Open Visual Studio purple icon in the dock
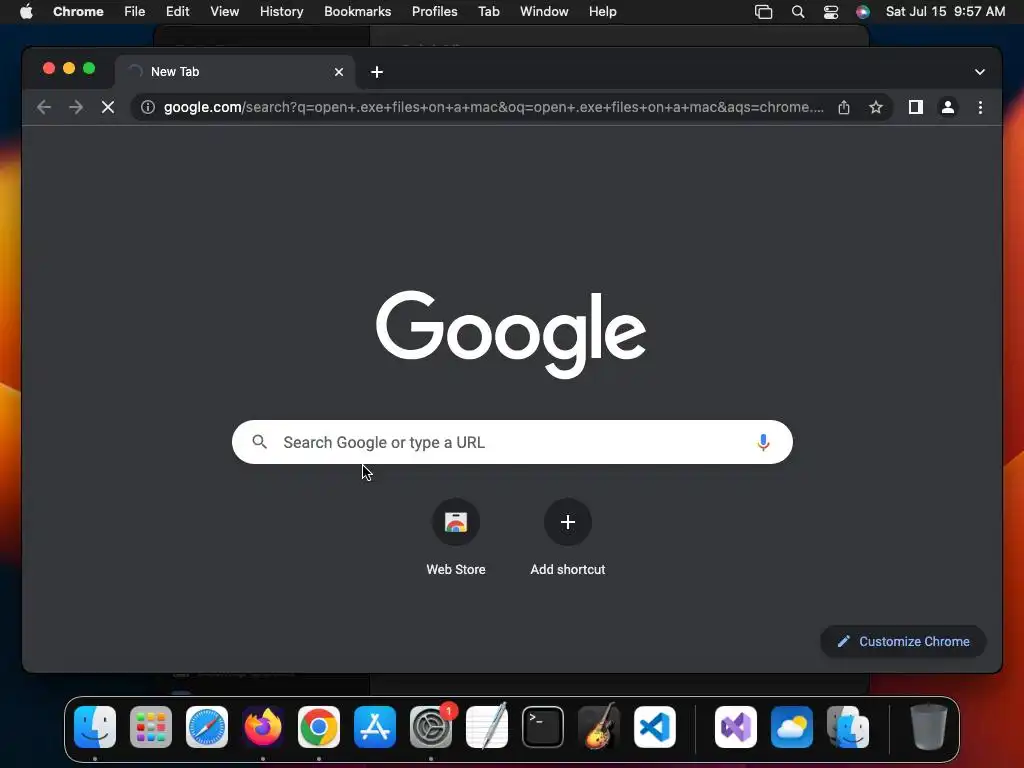The width and height of the screenshot is (1024, 768). (736, 727)
